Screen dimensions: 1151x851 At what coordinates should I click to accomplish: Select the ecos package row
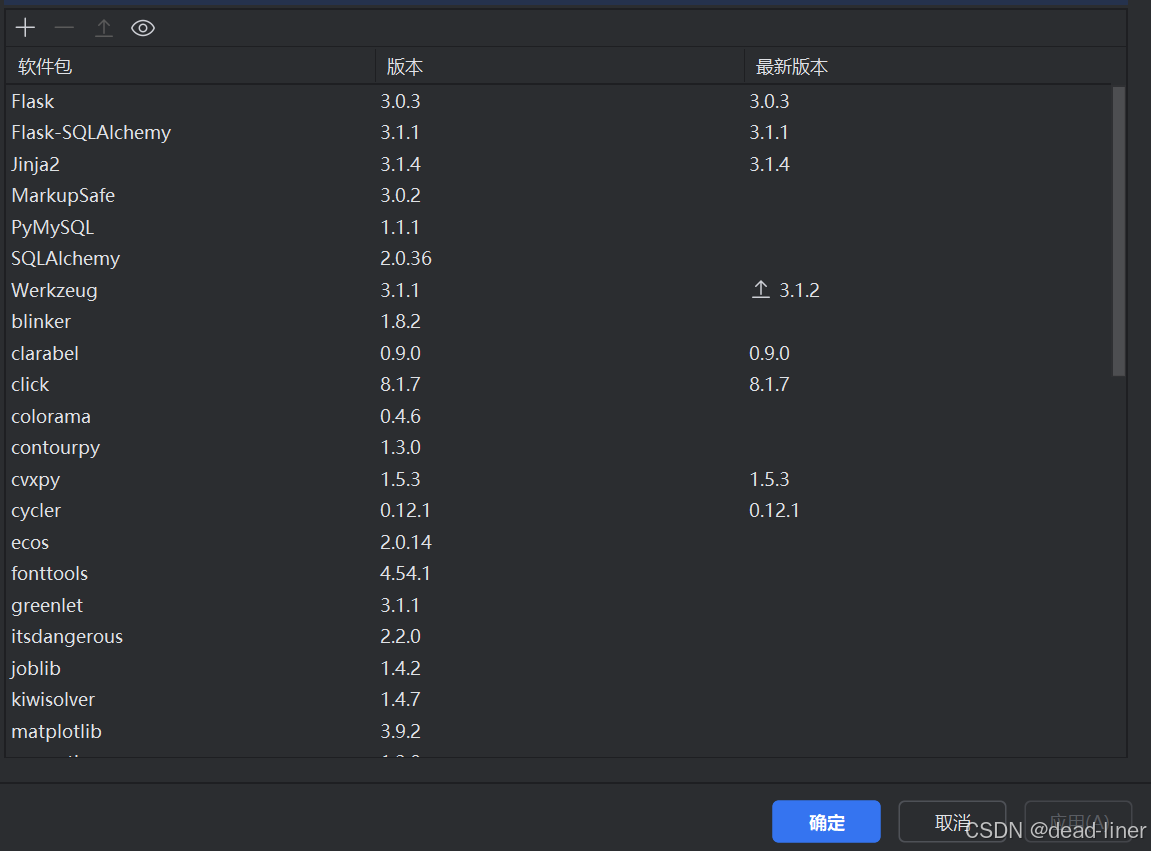coord(559,542)
